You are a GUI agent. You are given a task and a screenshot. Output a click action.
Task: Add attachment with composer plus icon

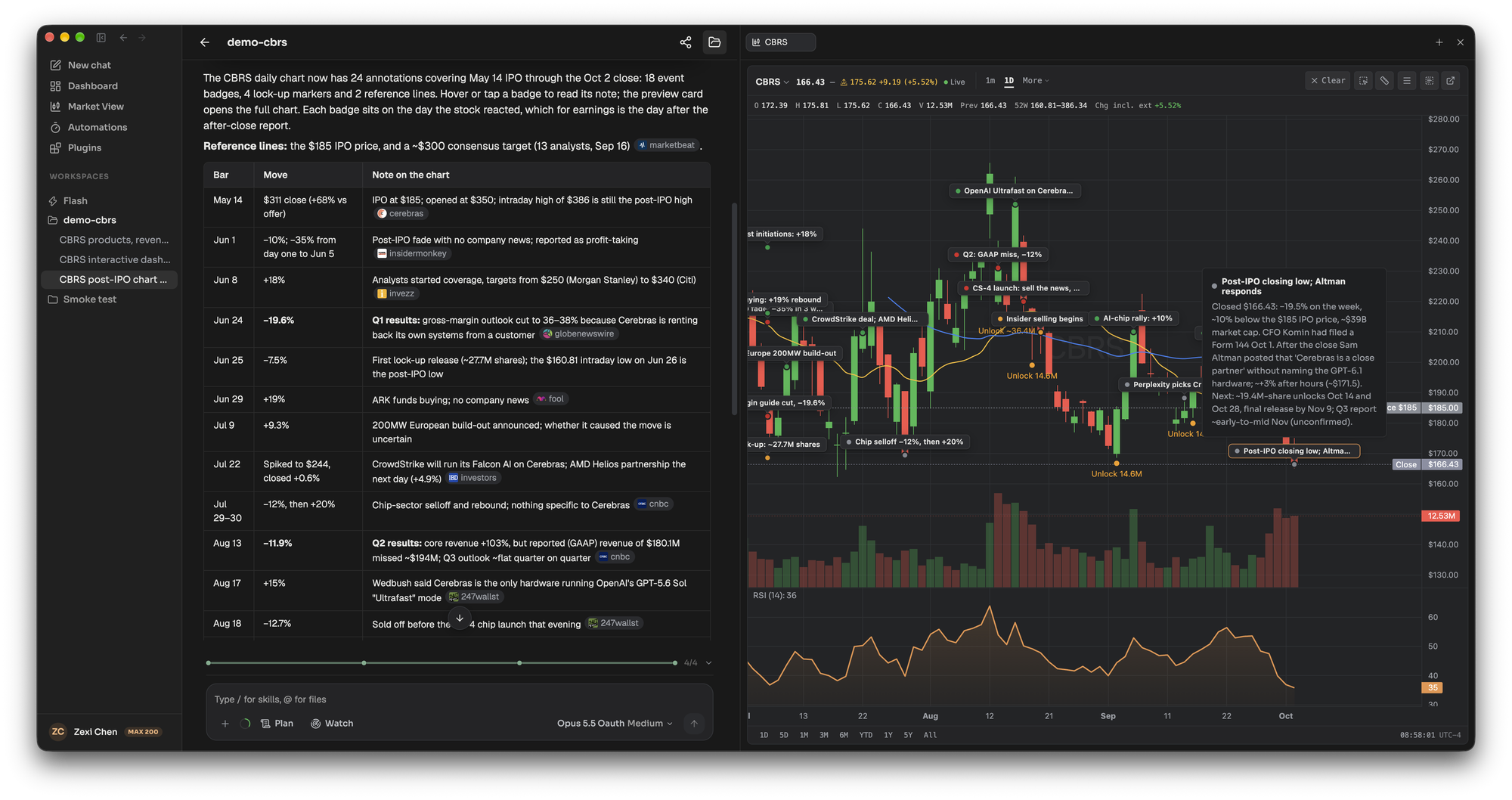coord(225,724)
